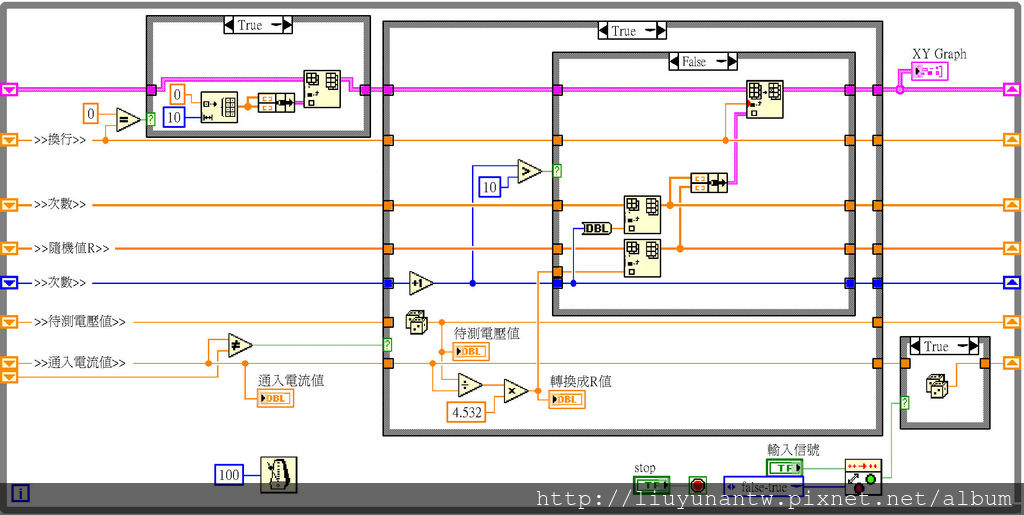Click the blue right shift register

[x=1012, y=283]
